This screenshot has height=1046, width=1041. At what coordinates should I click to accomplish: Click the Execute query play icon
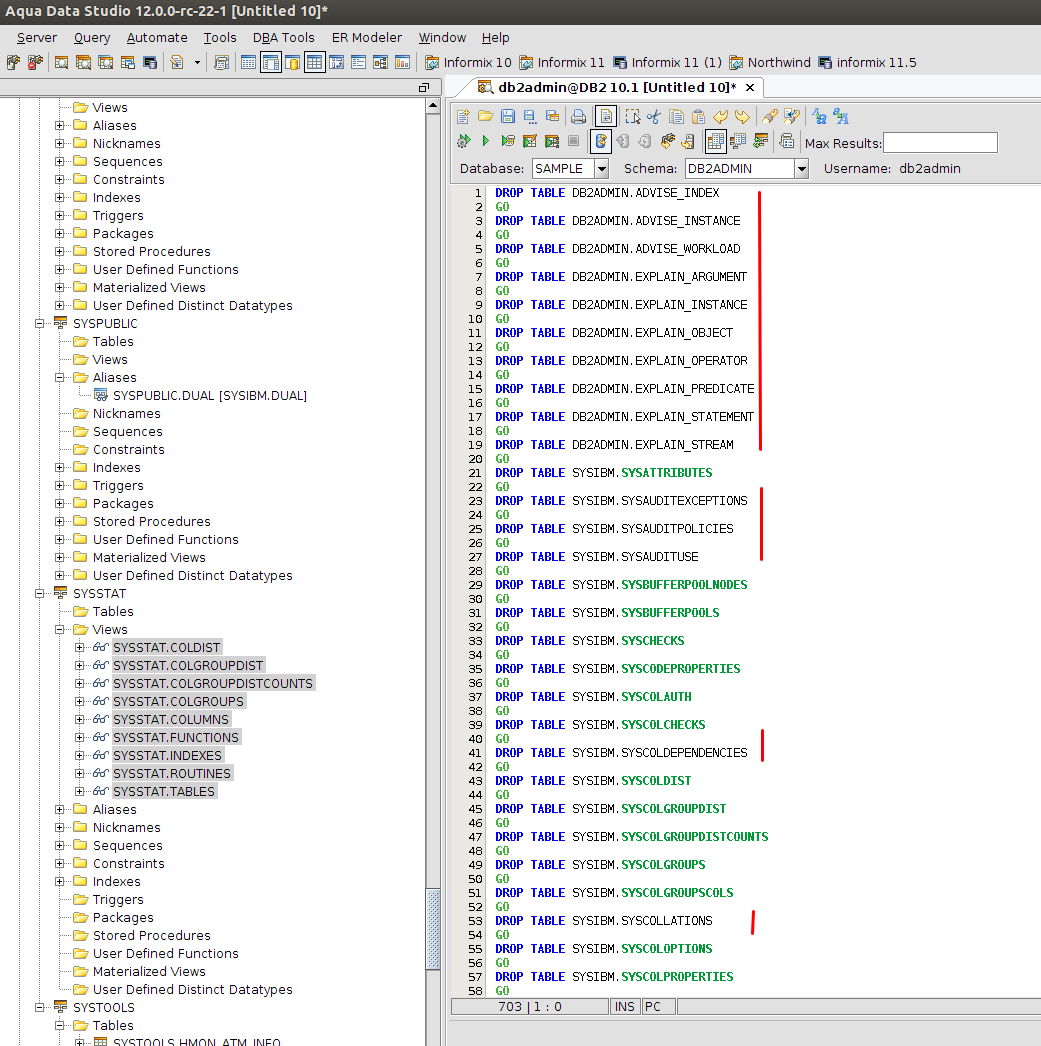point(486,141)
